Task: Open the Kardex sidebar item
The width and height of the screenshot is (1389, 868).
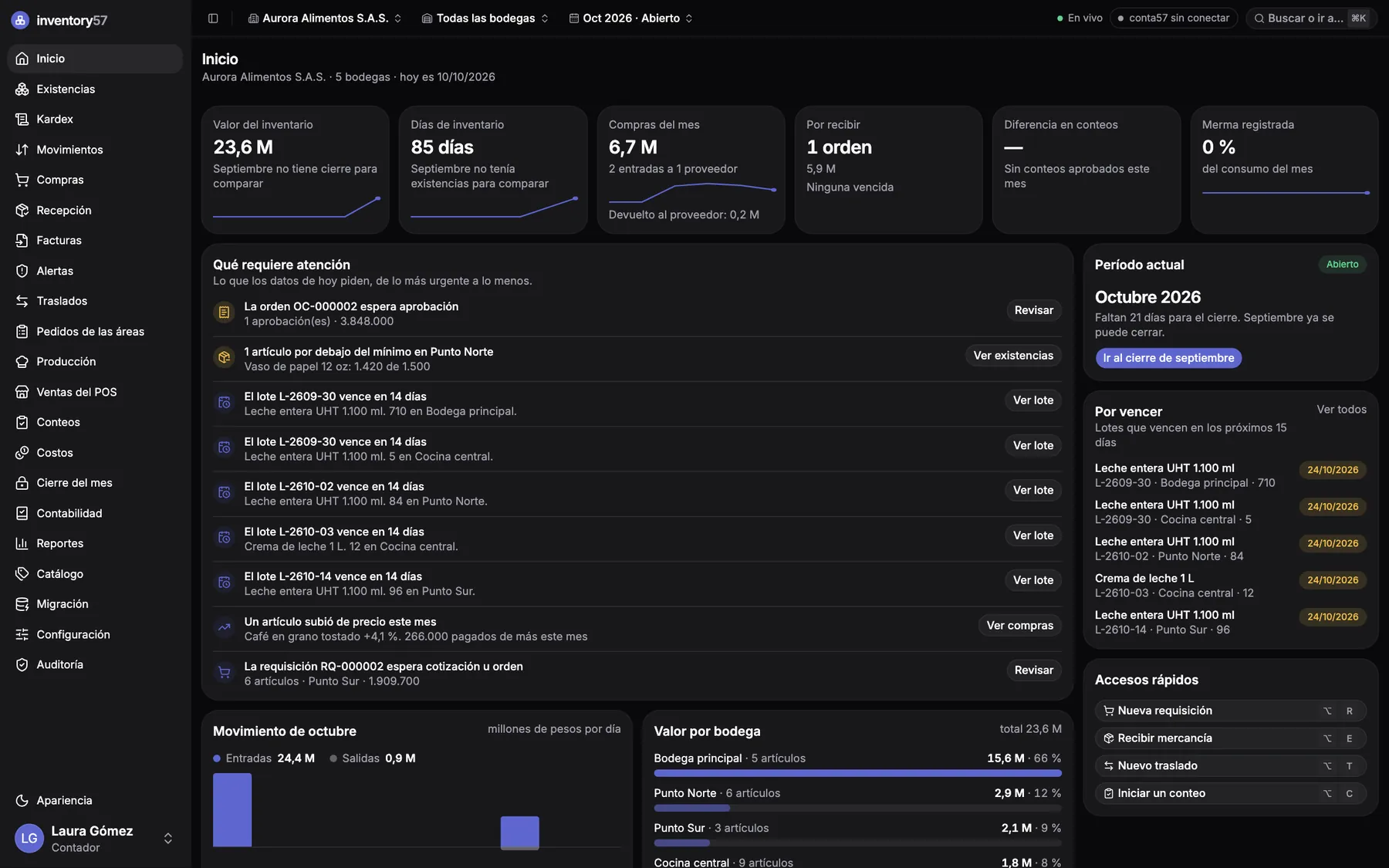Action: [x=95, y=119]
